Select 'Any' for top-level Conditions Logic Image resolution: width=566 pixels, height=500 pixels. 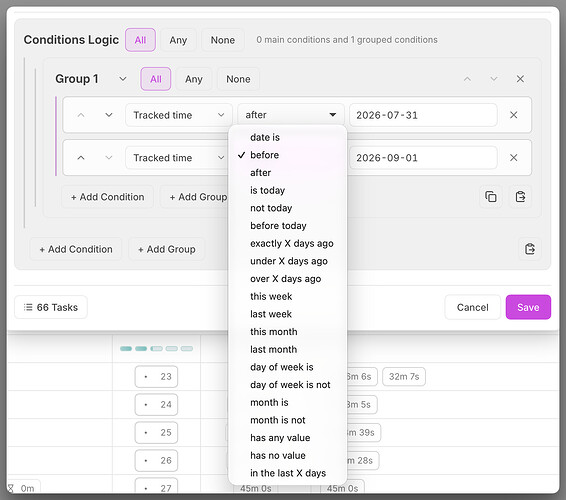pos(178,40)
